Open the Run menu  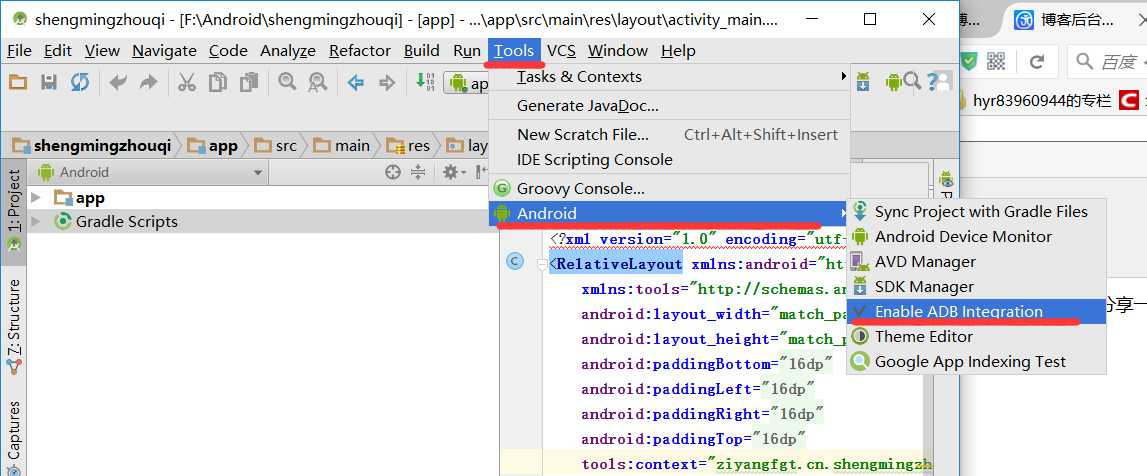pyautogui.click(x=467, y=50)
